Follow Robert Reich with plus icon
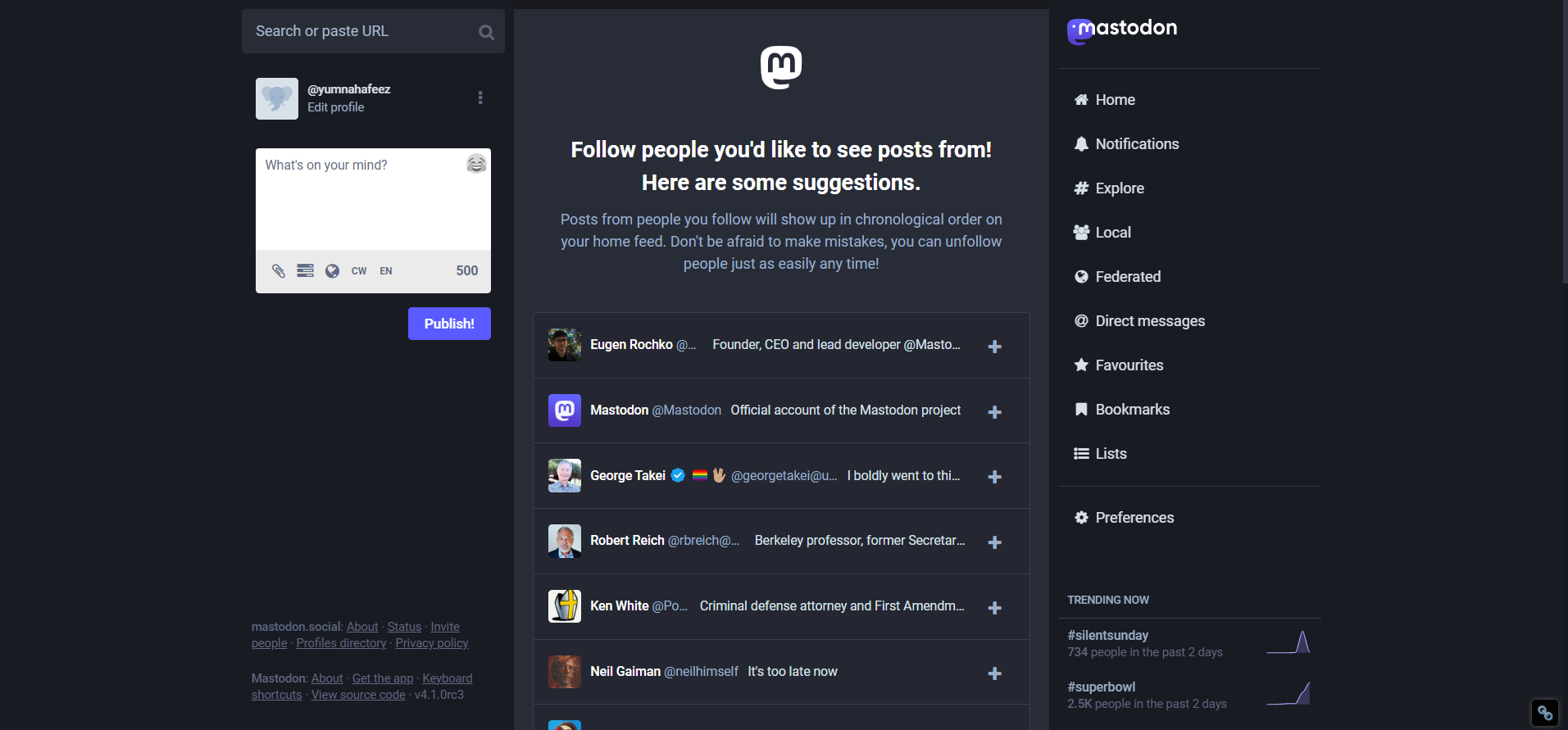 [x=994, y=542]
